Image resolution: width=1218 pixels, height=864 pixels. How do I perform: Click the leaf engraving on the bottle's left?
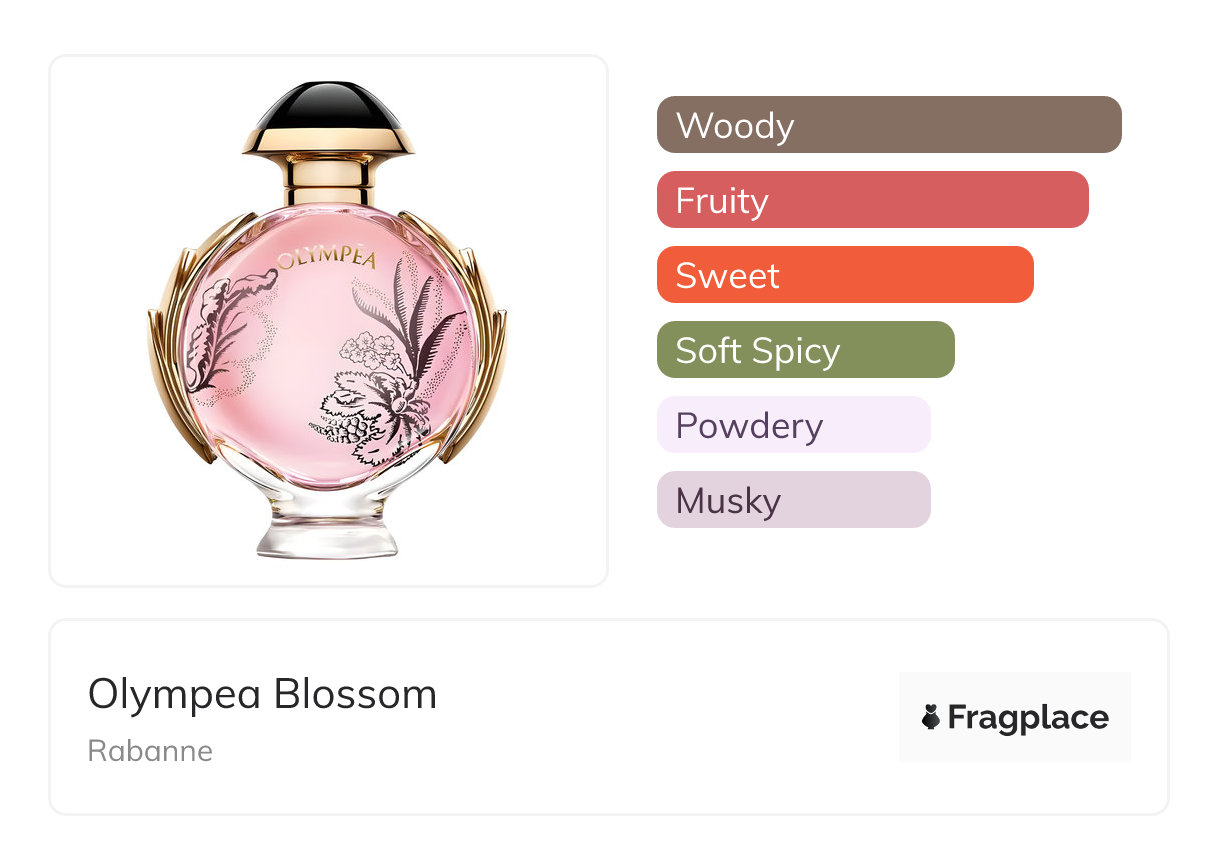228,332
